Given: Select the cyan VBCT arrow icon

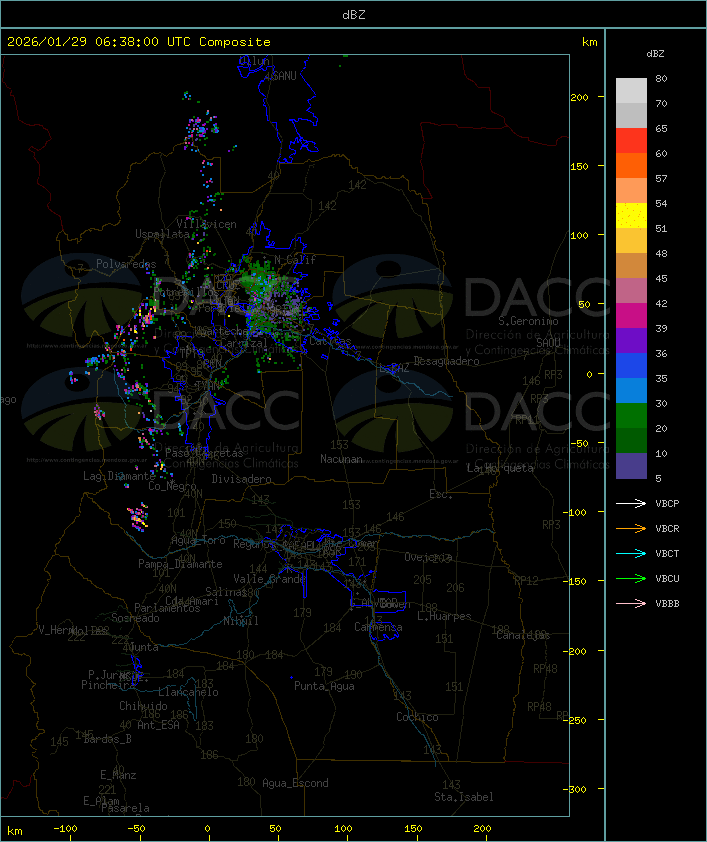Looking at the screenshot, I should pyautogui.click(x=631, y=554).
